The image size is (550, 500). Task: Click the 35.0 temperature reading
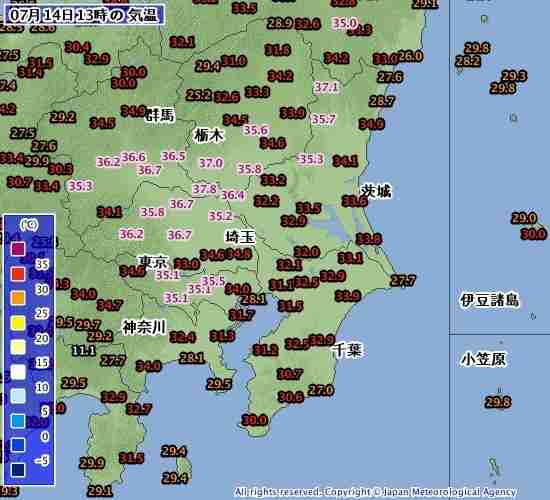(345, 23)
